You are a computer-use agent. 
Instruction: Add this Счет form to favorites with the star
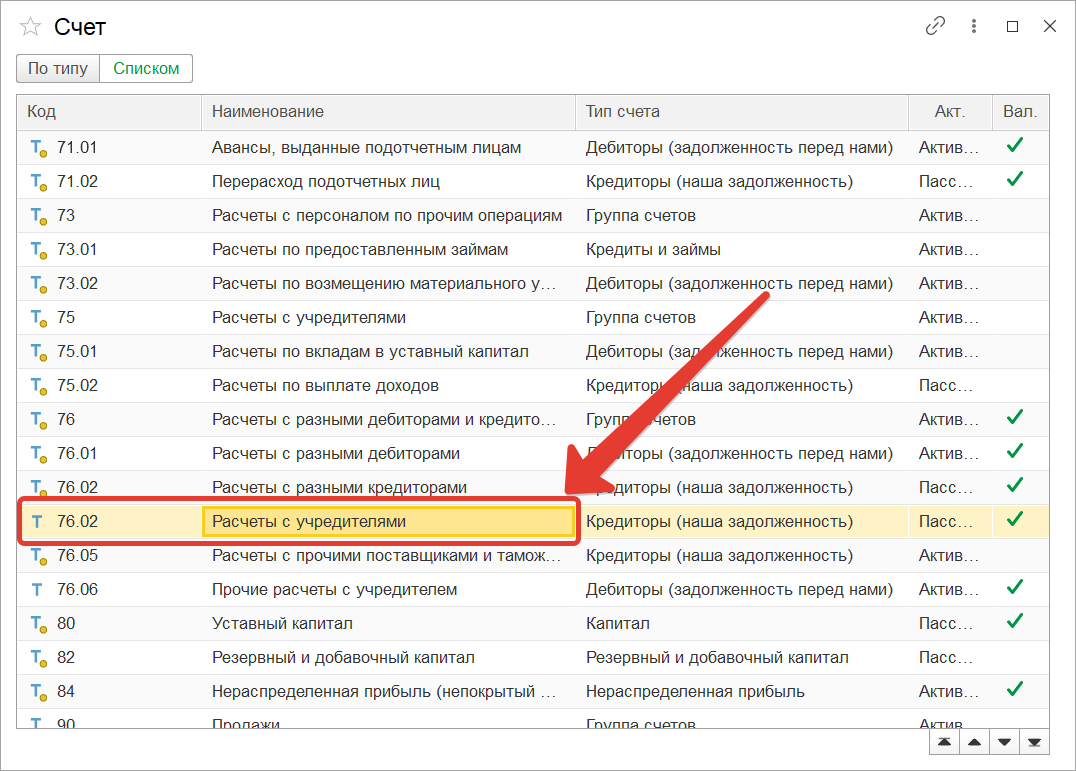[x=31, y=27]
